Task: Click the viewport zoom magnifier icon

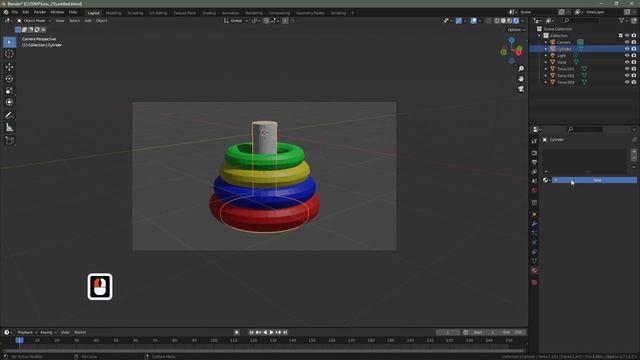Action: (x=521, y=69)
